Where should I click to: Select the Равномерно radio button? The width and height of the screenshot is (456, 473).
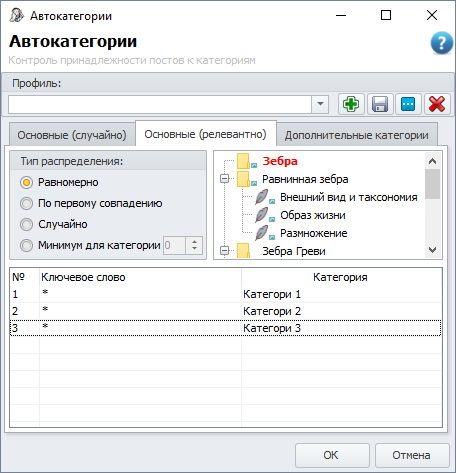coord(26,182)
